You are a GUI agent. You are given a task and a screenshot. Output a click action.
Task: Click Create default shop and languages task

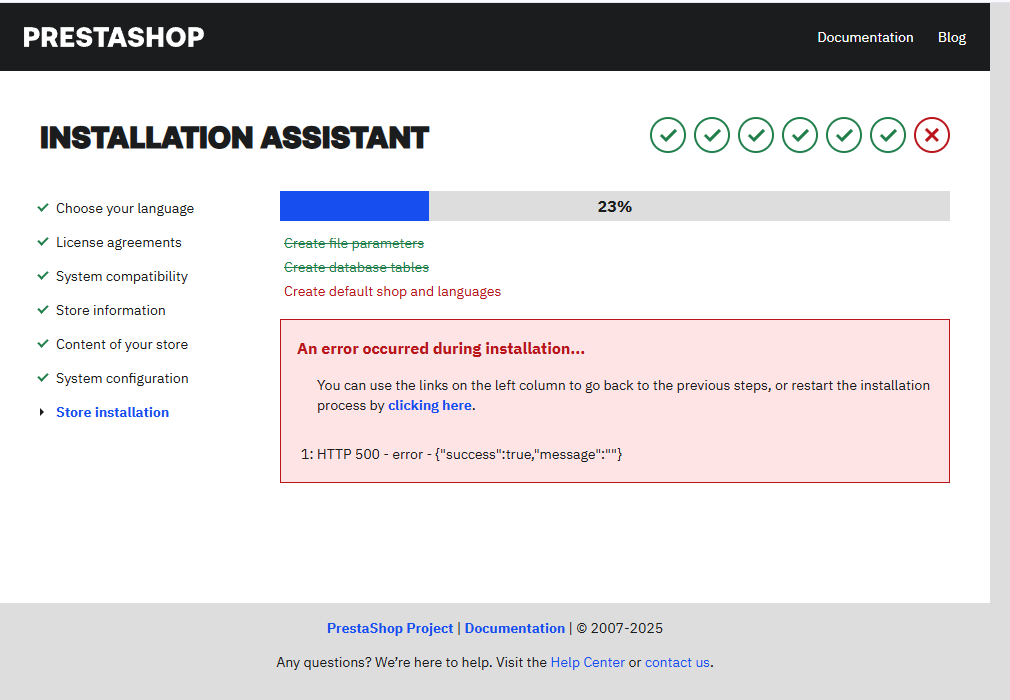392,292
